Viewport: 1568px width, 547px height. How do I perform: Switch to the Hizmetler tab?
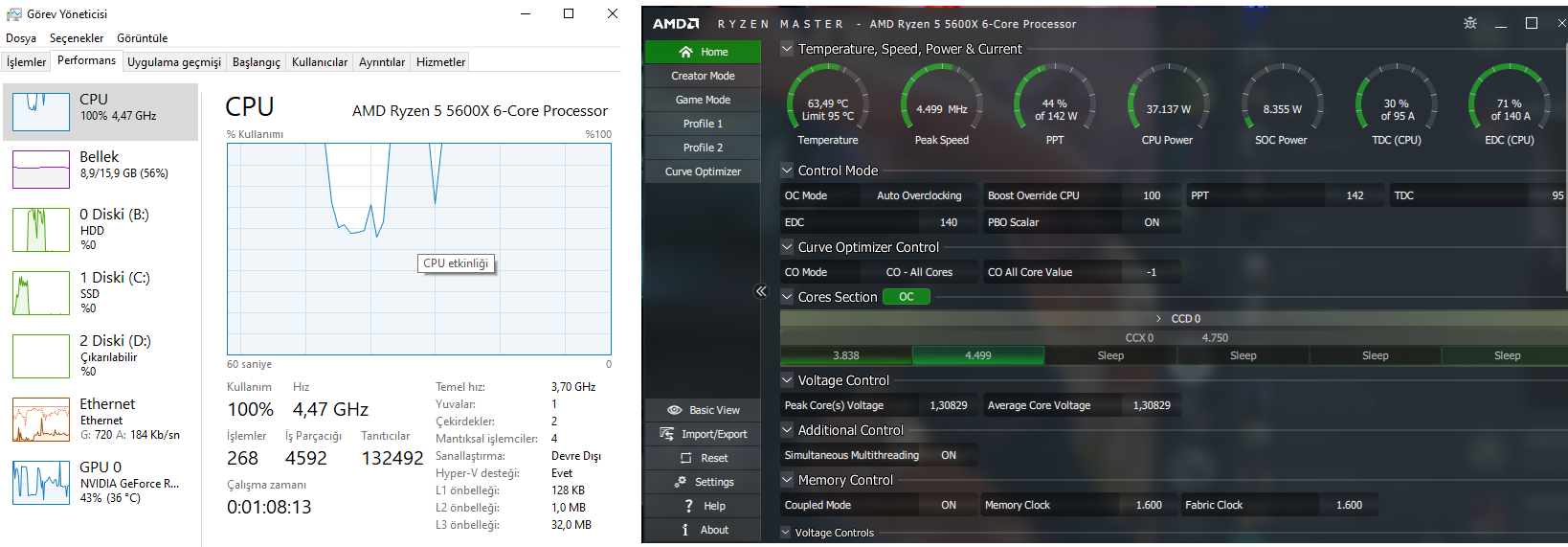(x=440, y=62)
